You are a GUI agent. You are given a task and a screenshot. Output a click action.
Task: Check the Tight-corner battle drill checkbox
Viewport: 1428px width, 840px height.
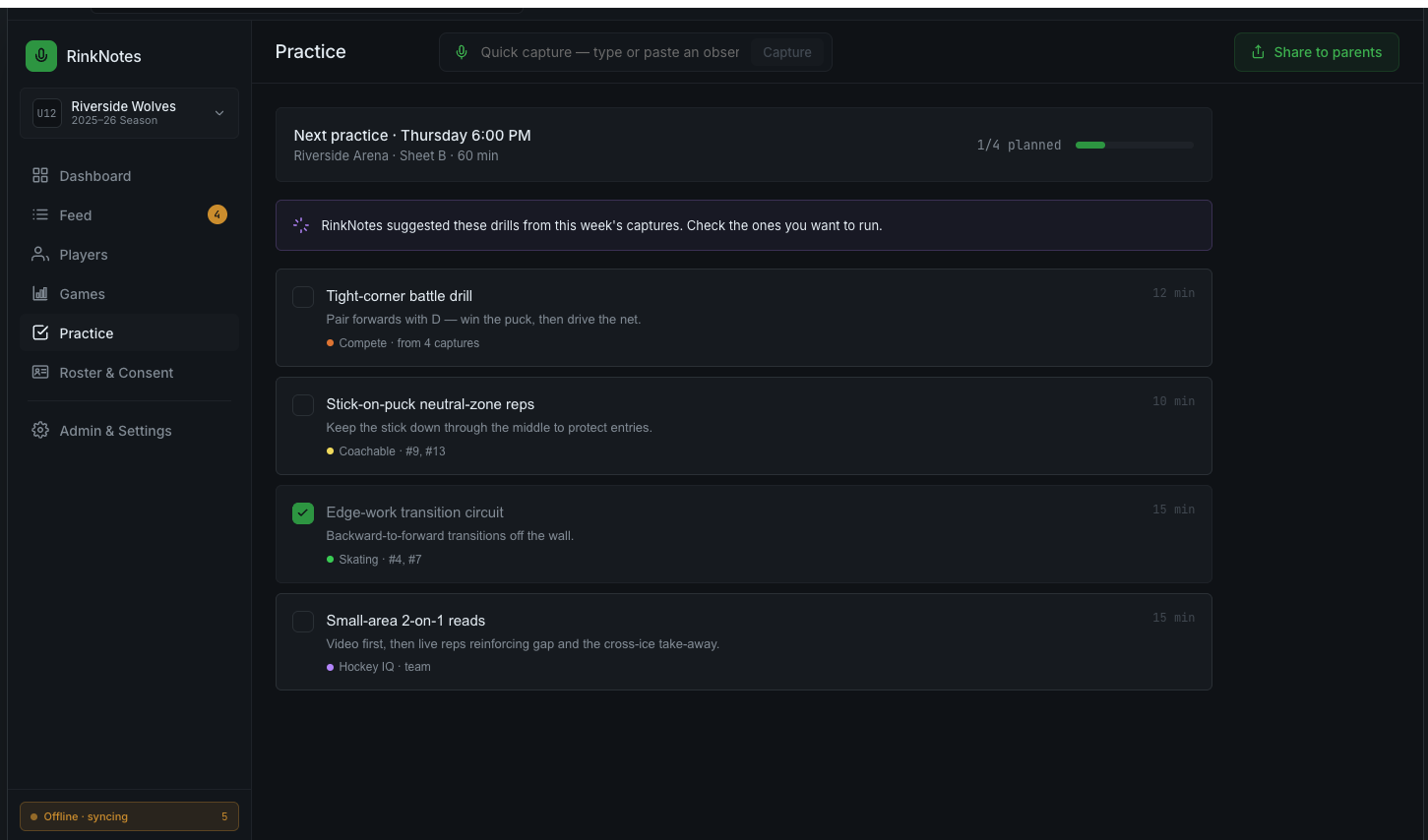(x=303, y=297)
